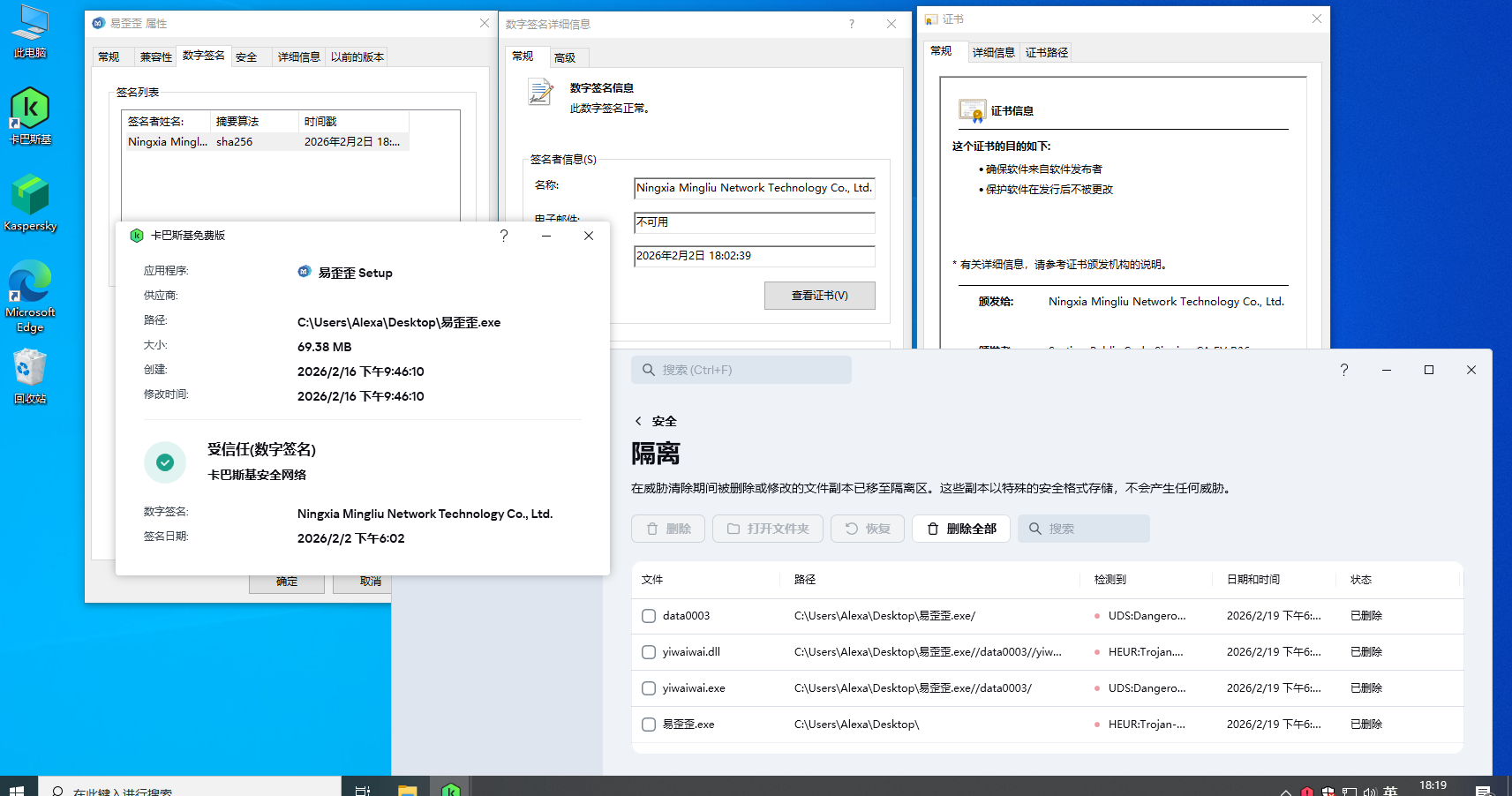
Task: Click the green trusted checkmark icon
Action: point(165,462)
